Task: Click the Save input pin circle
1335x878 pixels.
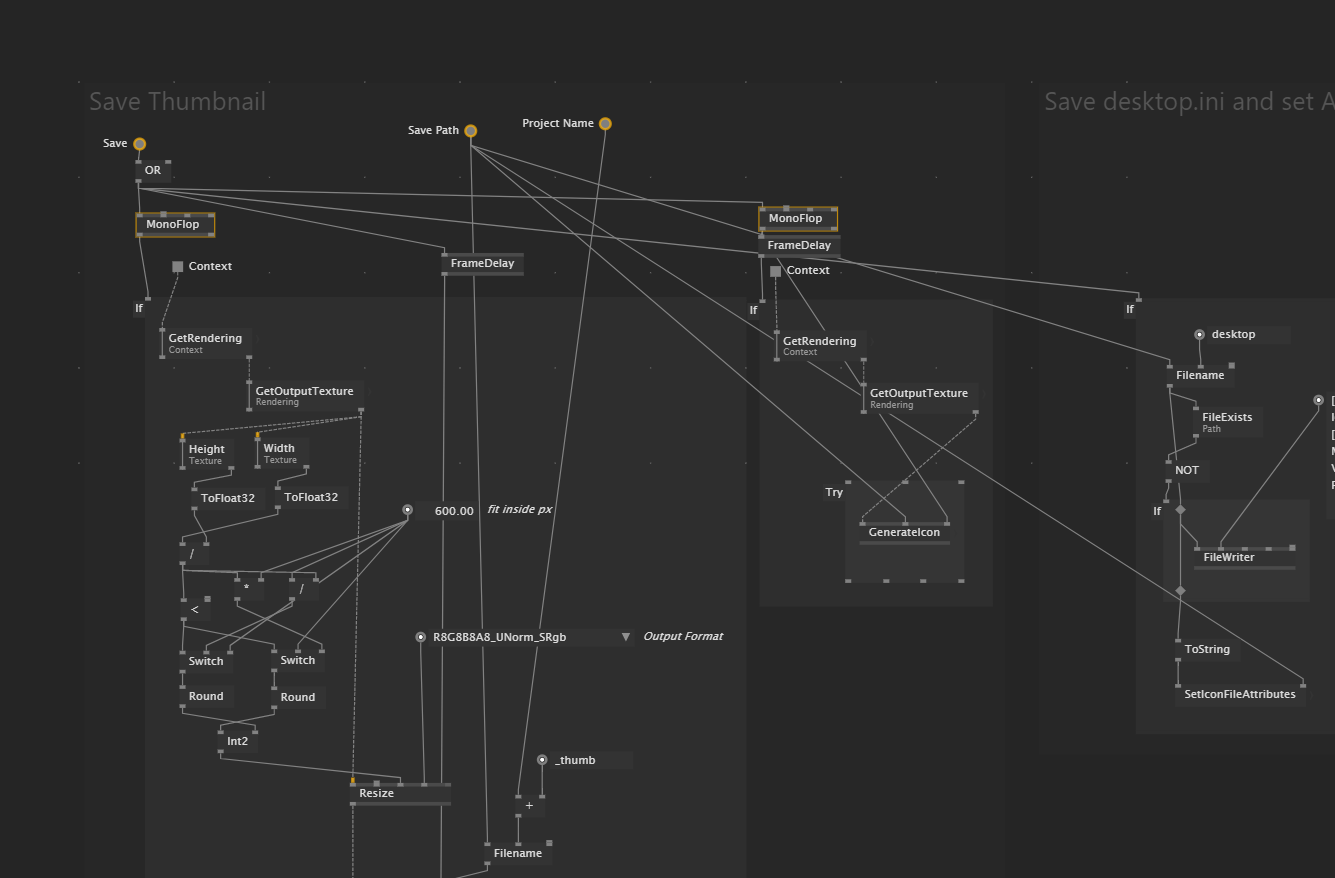Action: (x=140, y=144)
